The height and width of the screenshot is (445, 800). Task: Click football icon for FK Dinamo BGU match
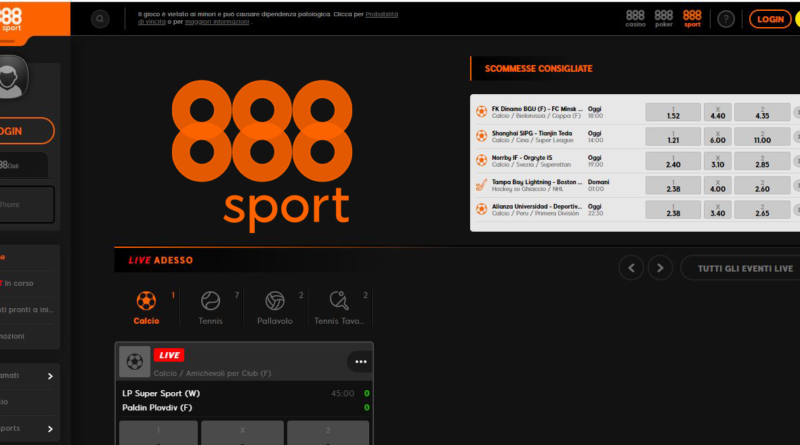(x=481, y=111)
